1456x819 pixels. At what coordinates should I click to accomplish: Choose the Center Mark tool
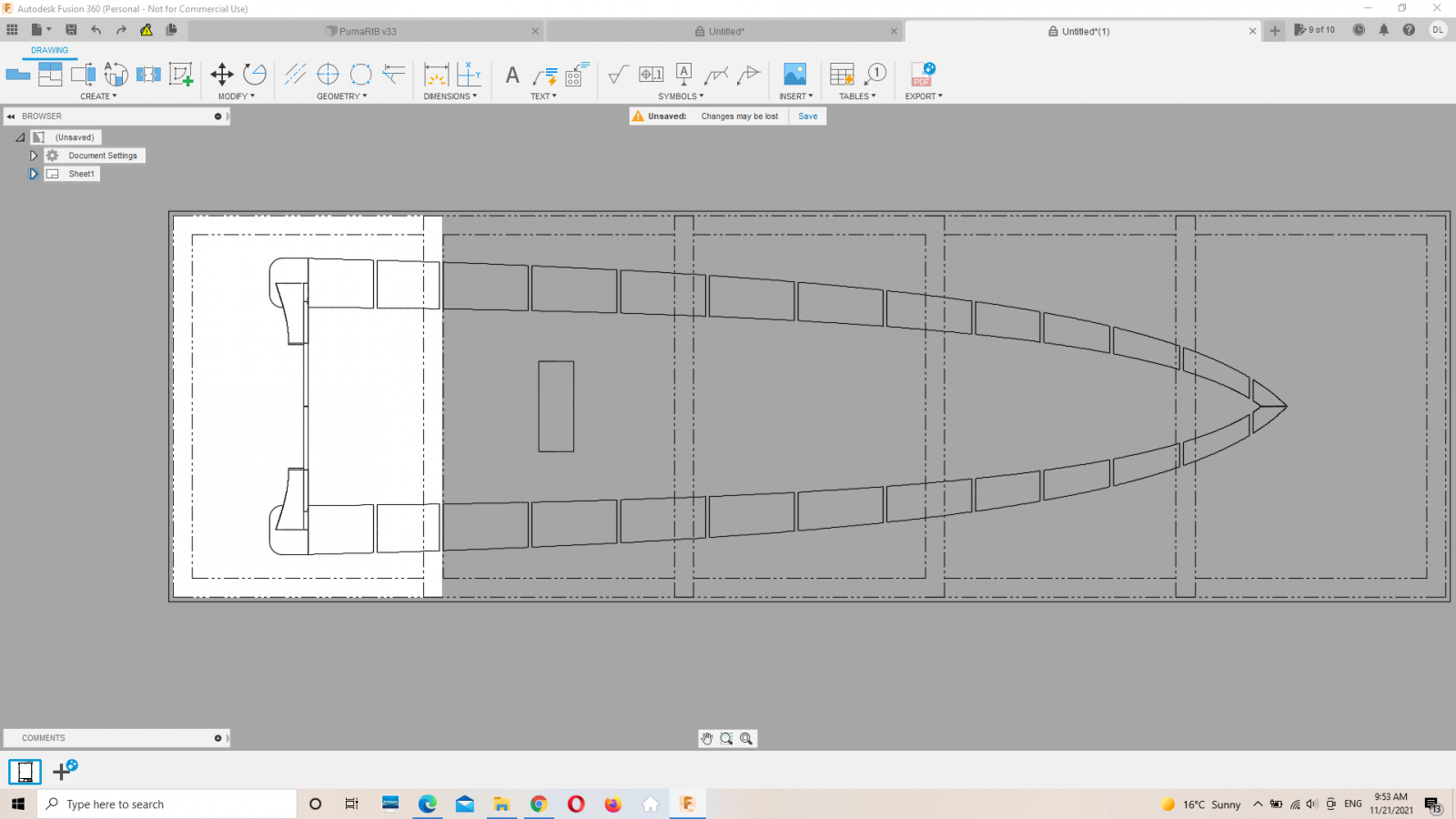click(x=328, y=74)
